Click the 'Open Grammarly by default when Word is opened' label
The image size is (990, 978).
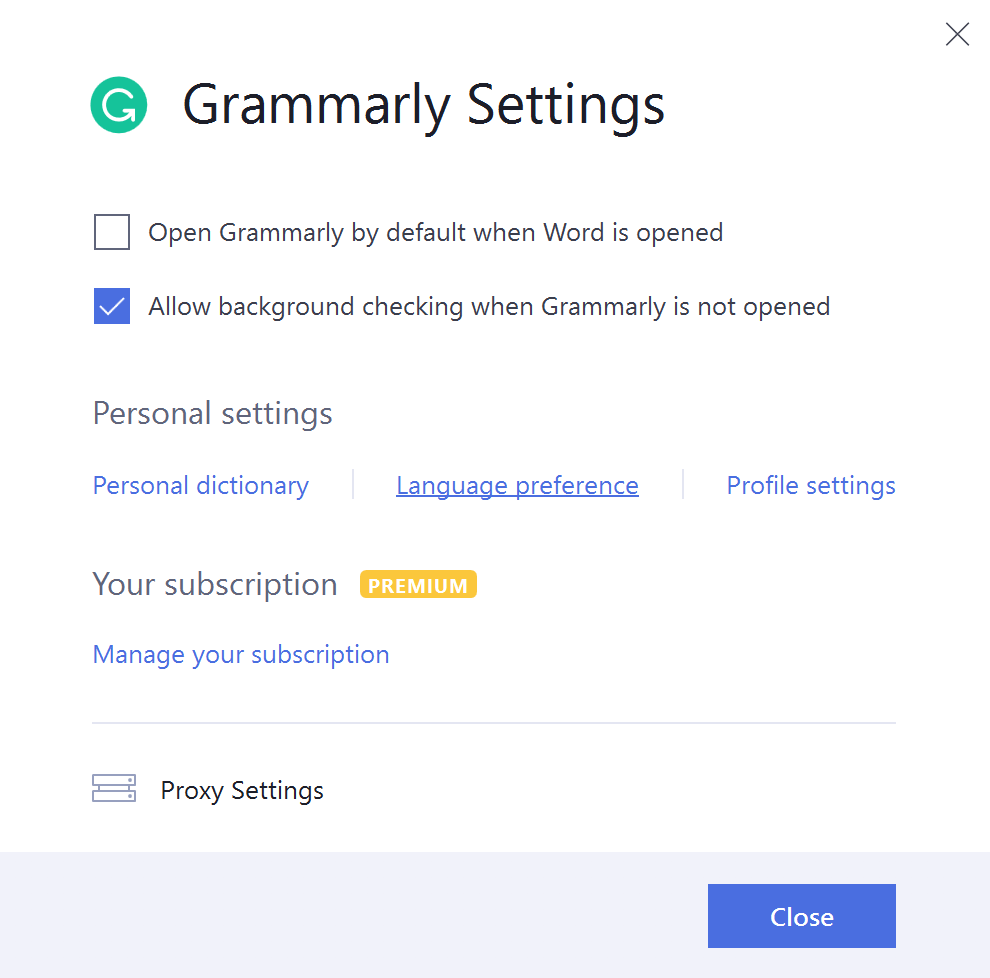[435, 233]
